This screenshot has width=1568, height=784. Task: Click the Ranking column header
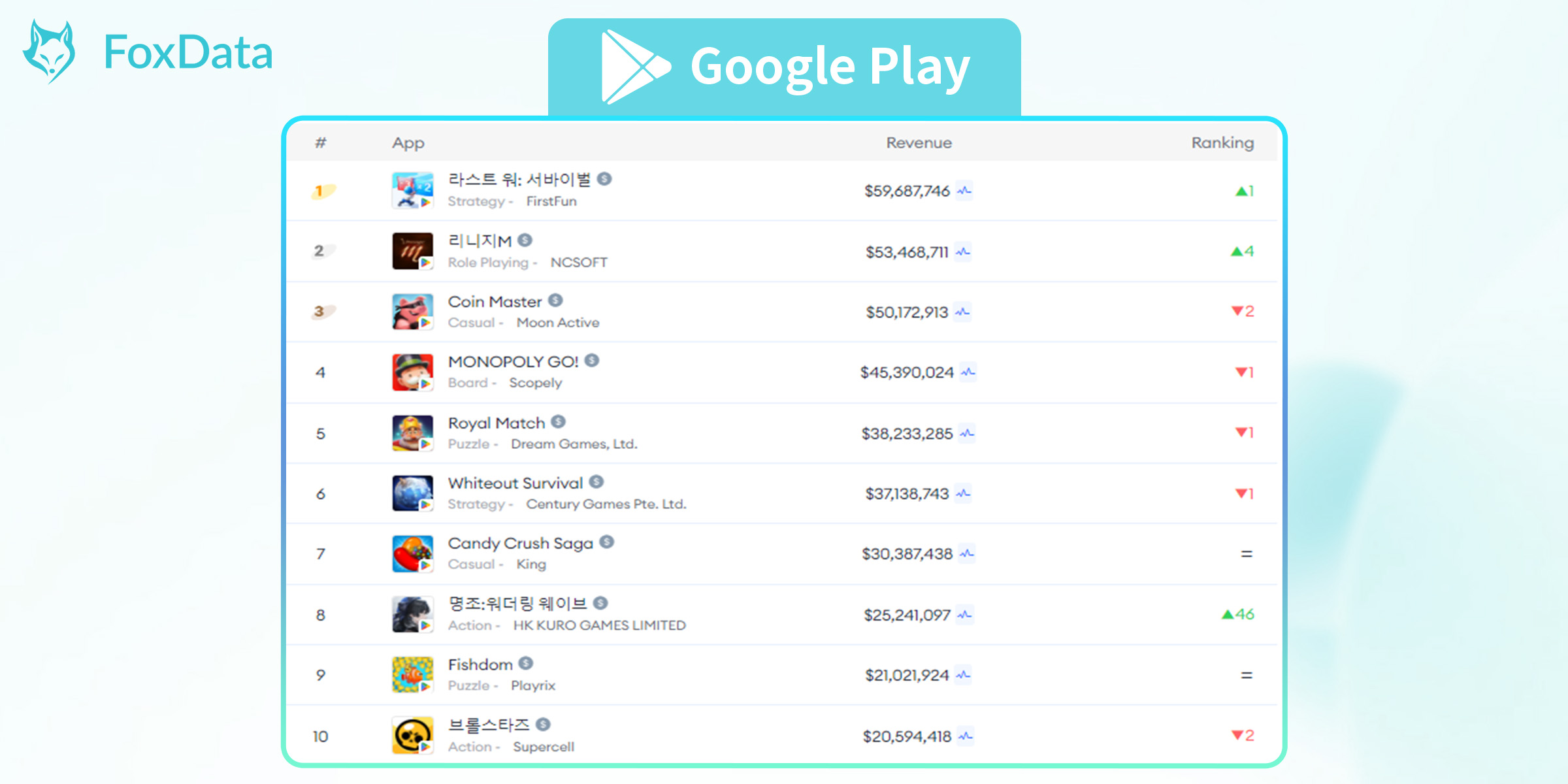(x=1222, y=142)
